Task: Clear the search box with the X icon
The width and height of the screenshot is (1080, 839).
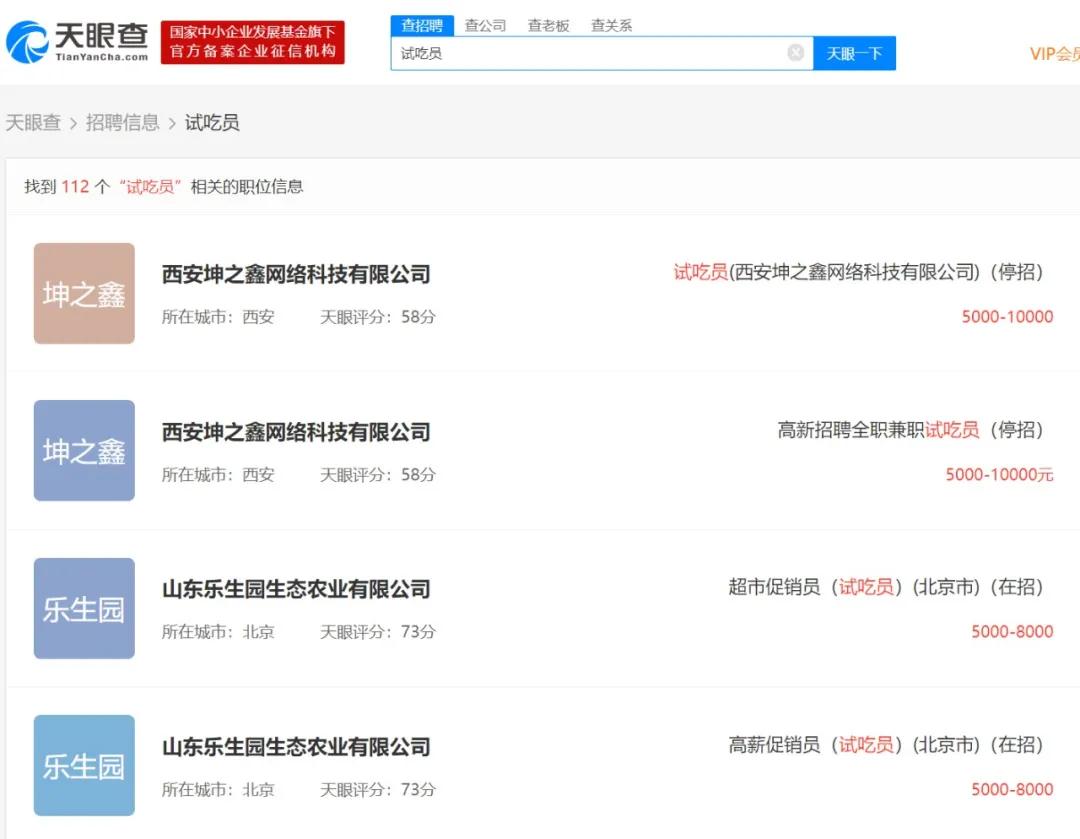Action: tap(796, 53)
